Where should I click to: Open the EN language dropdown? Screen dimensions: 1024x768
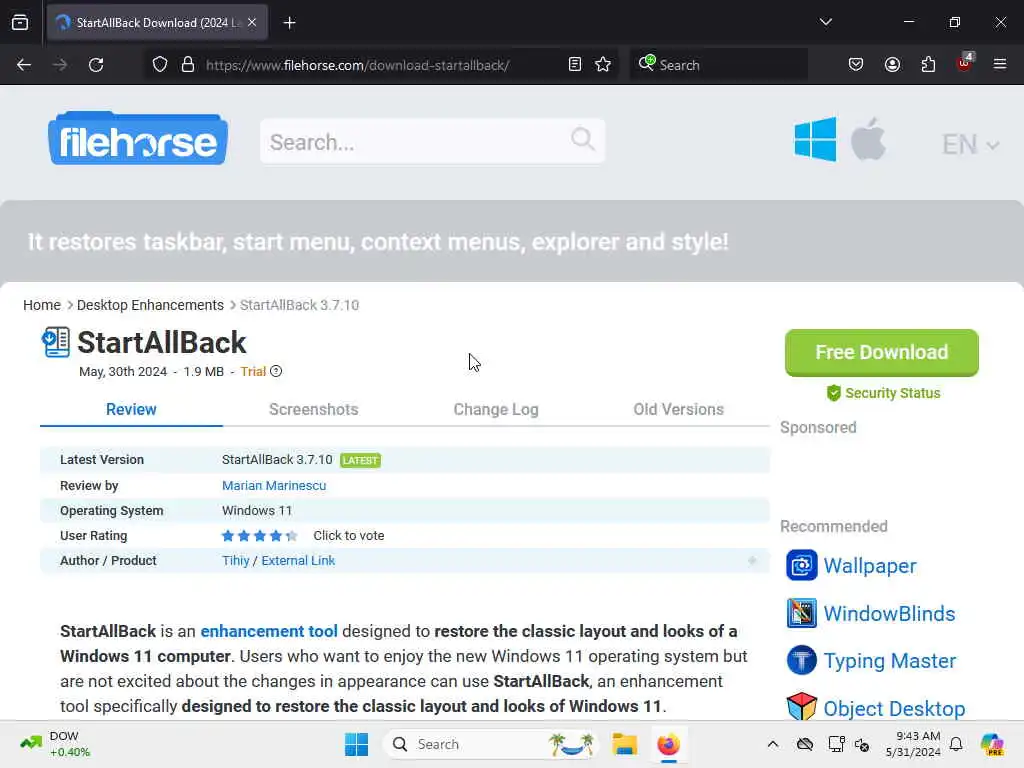point(970,144)
